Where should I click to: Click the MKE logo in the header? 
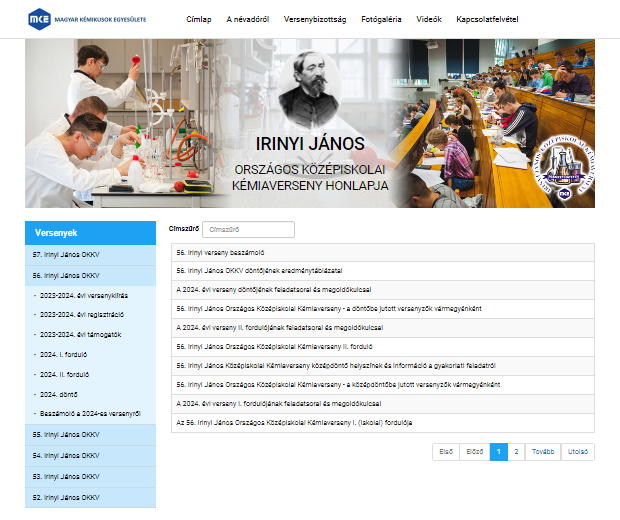[x=87, y=19]
